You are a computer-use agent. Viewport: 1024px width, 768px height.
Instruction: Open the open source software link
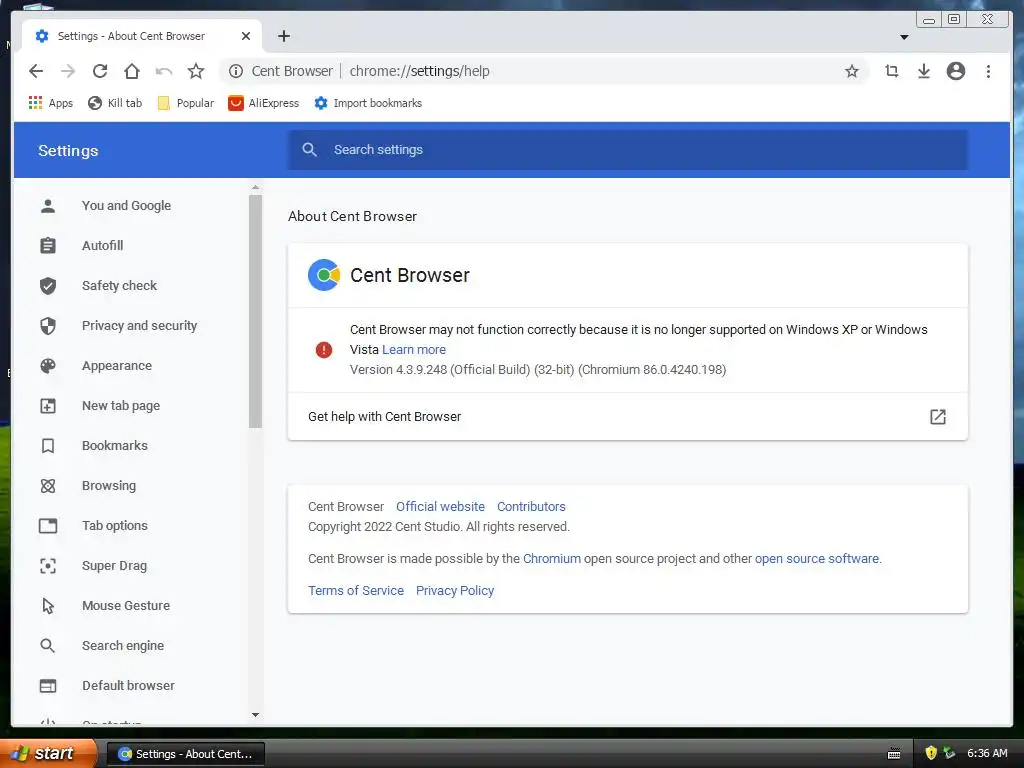817,558
